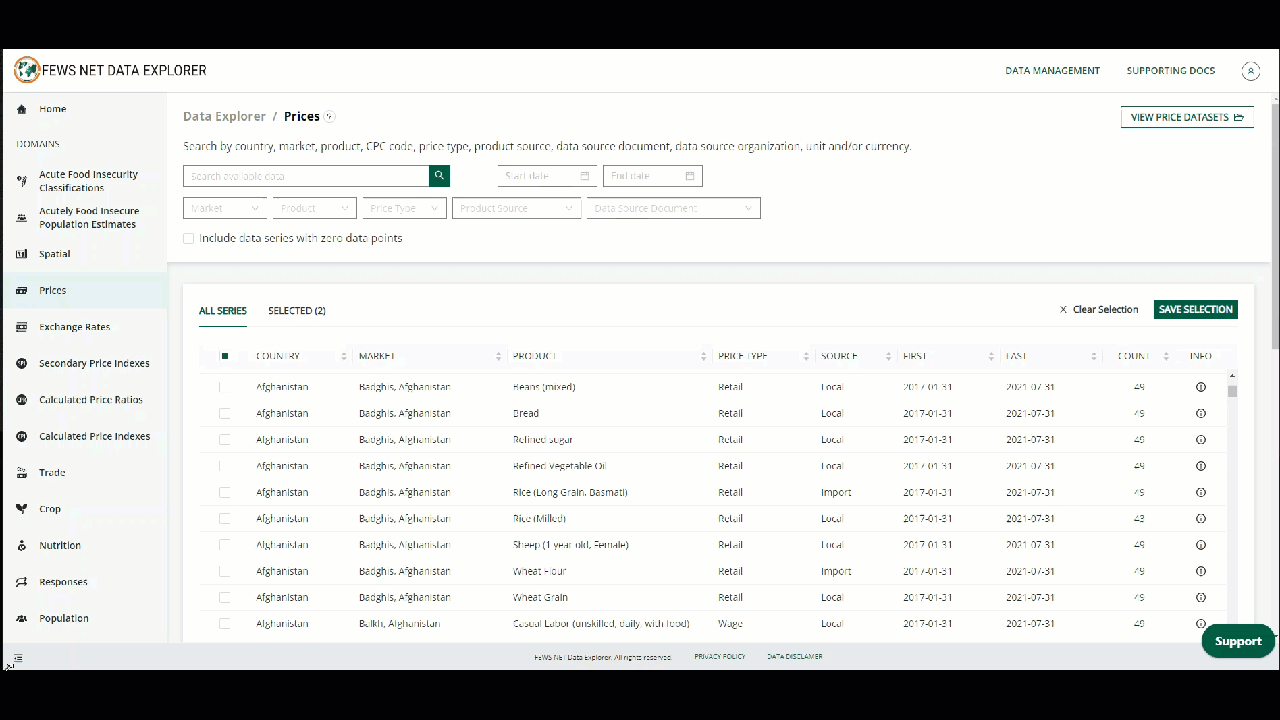Click the search available data field
This screenshot has height=720, width=1280.
coord(306,176)
